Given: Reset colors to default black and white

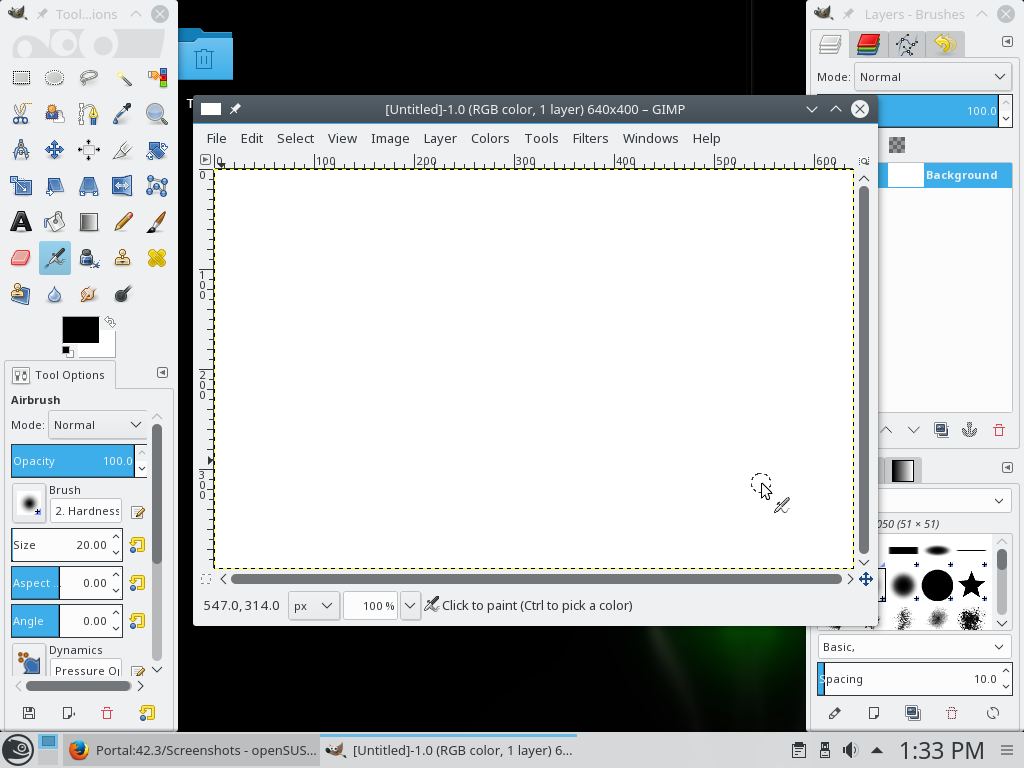Looking at the screenshot, I should (67, 351).
